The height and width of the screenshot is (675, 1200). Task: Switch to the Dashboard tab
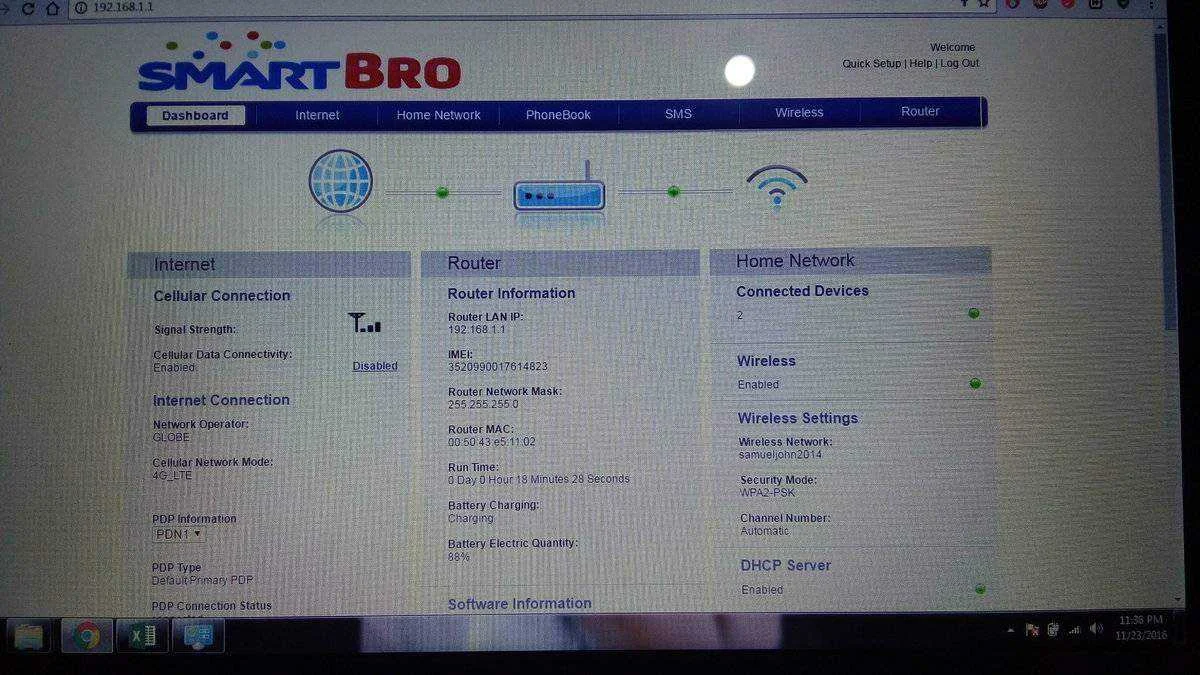click(x=195, y=115)
